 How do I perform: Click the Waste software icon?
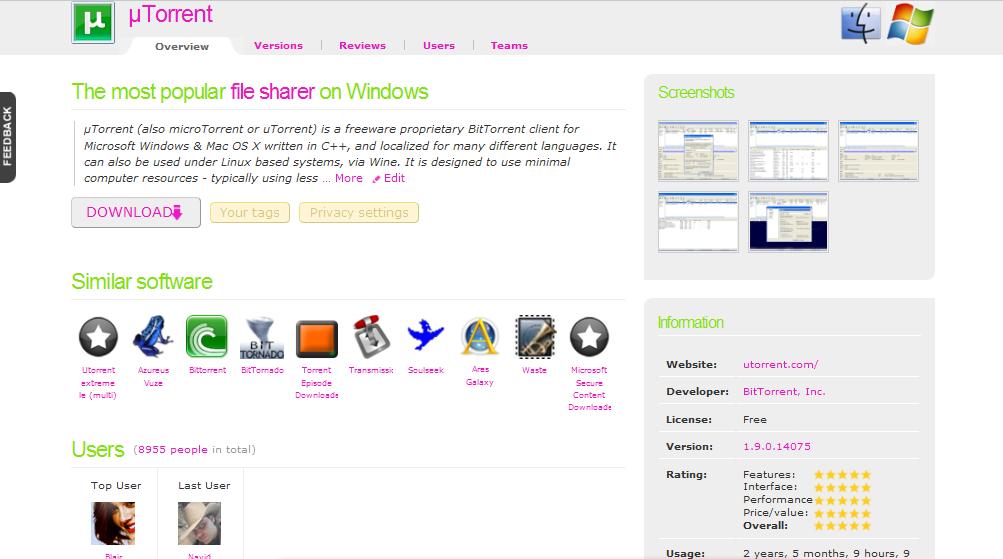(534, 337)
